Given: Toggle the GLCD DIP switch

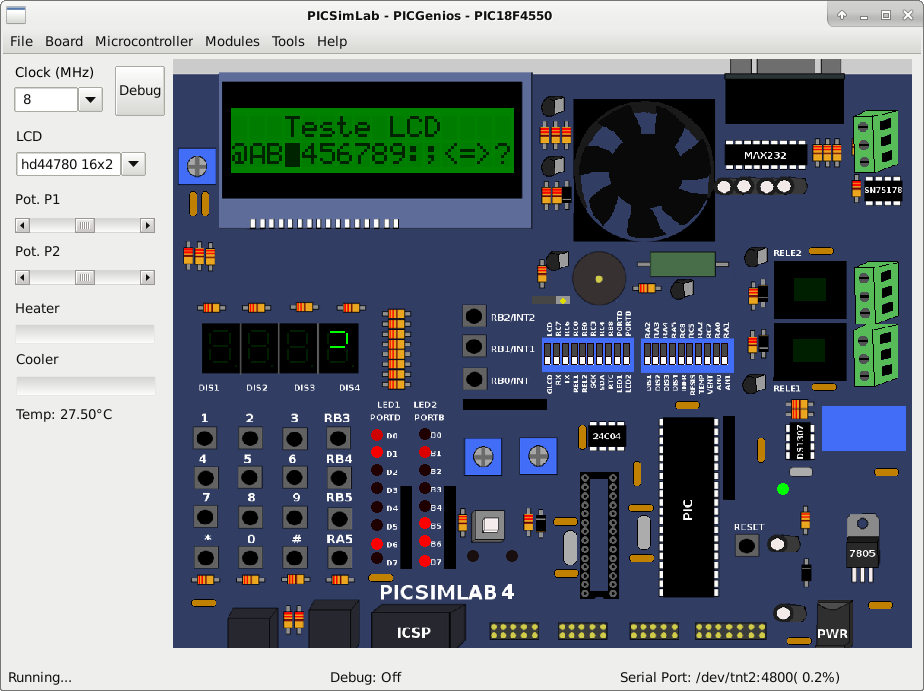Looking at the screenshot, I should pyautogui.click(x=547, y=354).
